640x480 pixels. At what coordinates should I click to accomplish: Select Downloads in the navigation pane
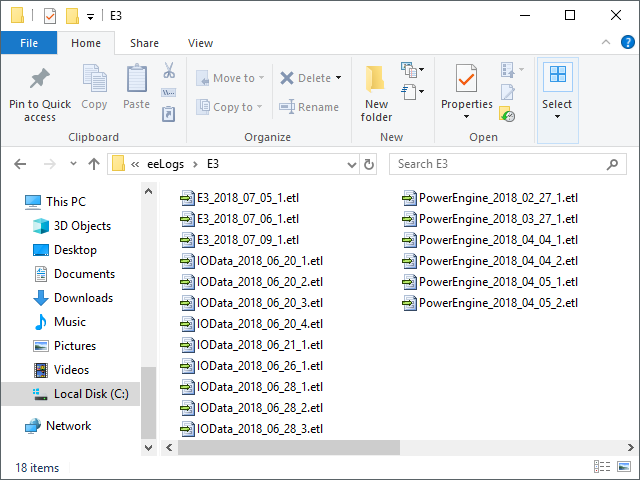point(83,298)
